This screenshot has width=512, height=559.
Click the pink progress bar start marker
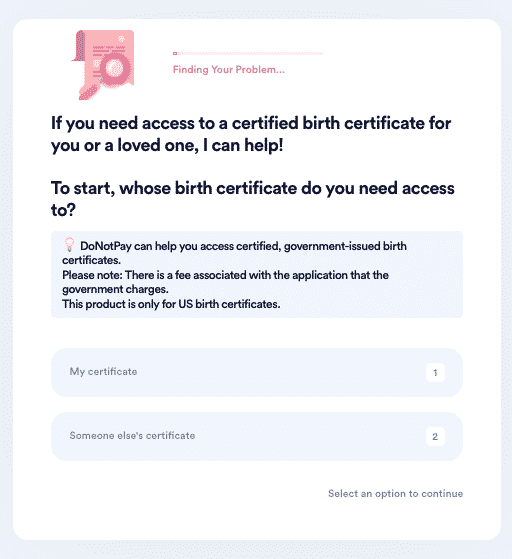tap(175, 53)
